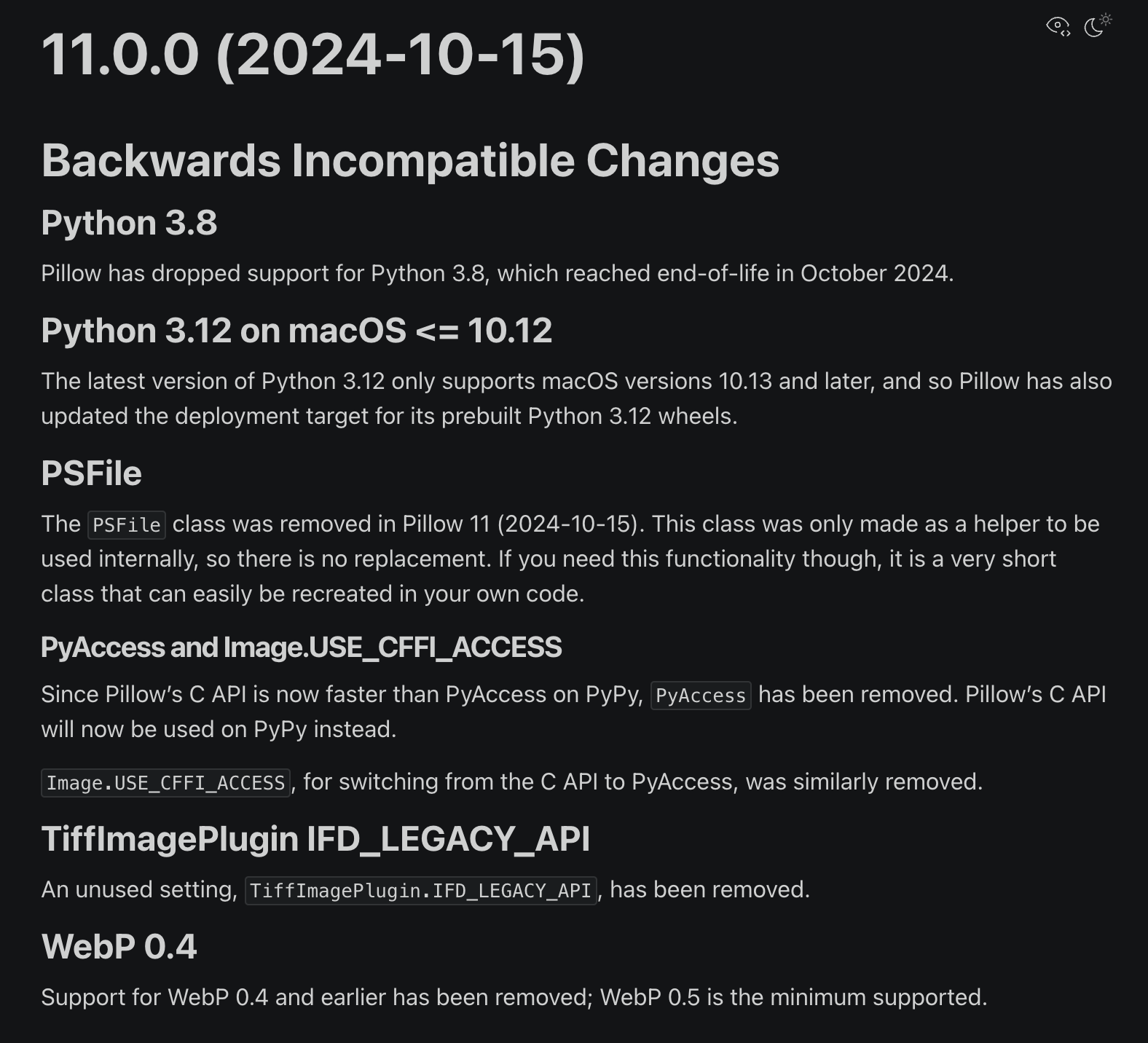Screen dimensions: 1148x1043
Task: Click the macOS deployment target paragraph text
Action: click(x=576, y=398)
